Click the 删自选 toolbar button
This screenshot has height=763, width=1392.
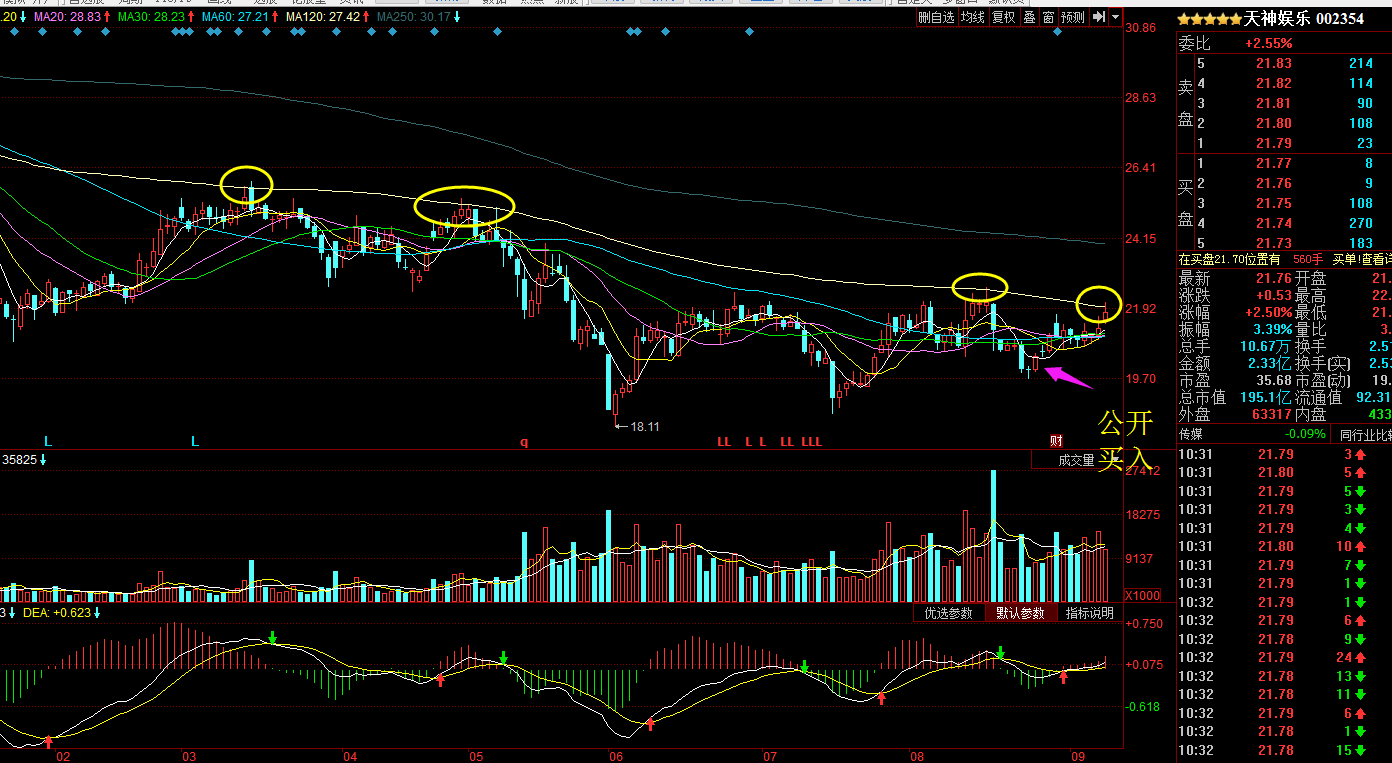tap(936, 17)
